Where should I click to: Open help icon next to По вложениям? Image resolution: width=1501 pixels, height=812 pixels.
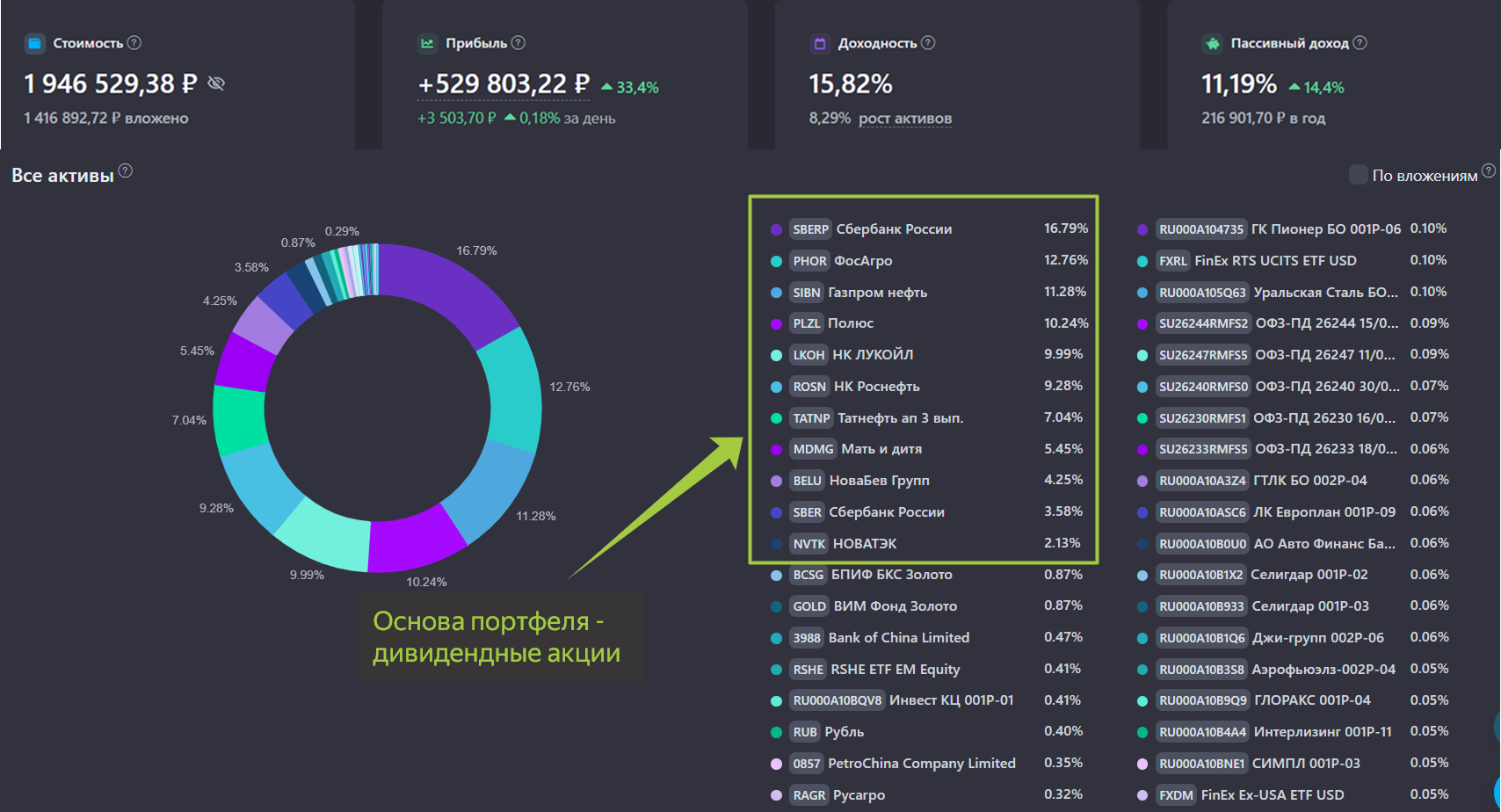coord(1488,170)
